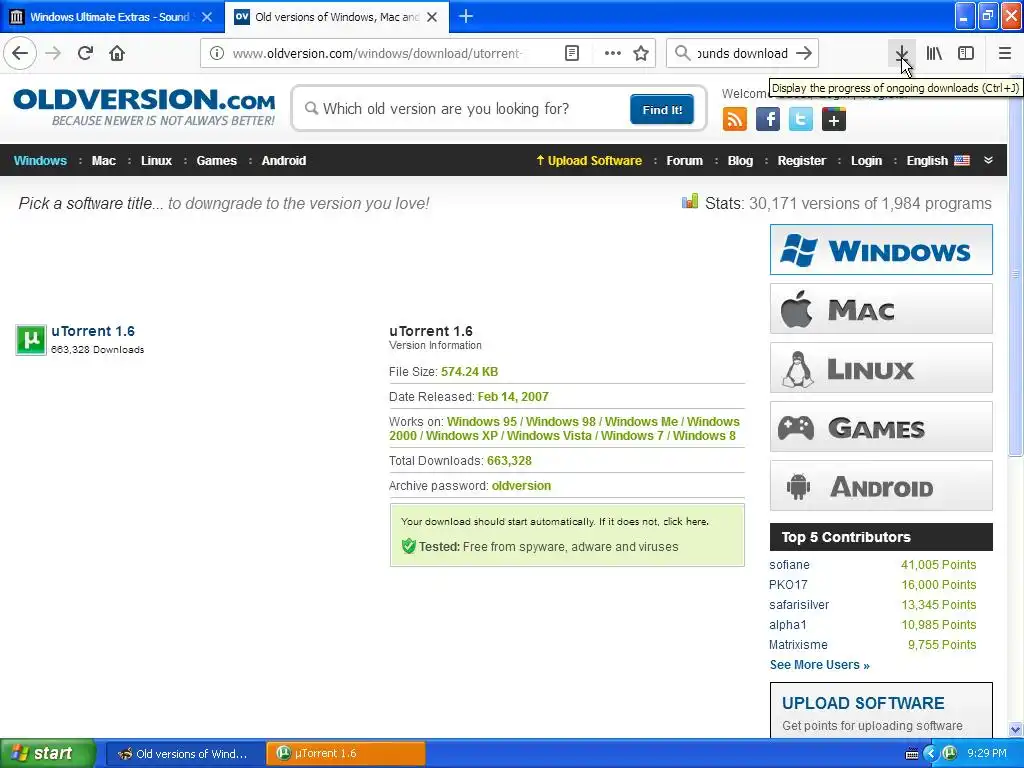Click the stats bar chart icon
The width and height of the screenshot is (1024, 768).
coord(690,202)
